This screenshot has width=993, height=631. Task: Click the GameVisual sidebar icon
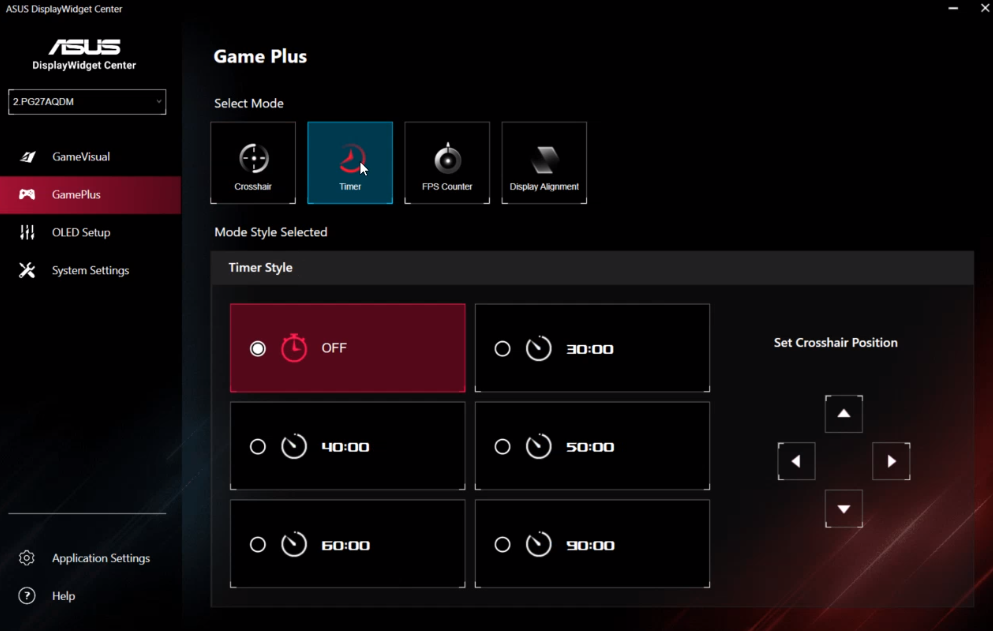(x=27, y=156)
